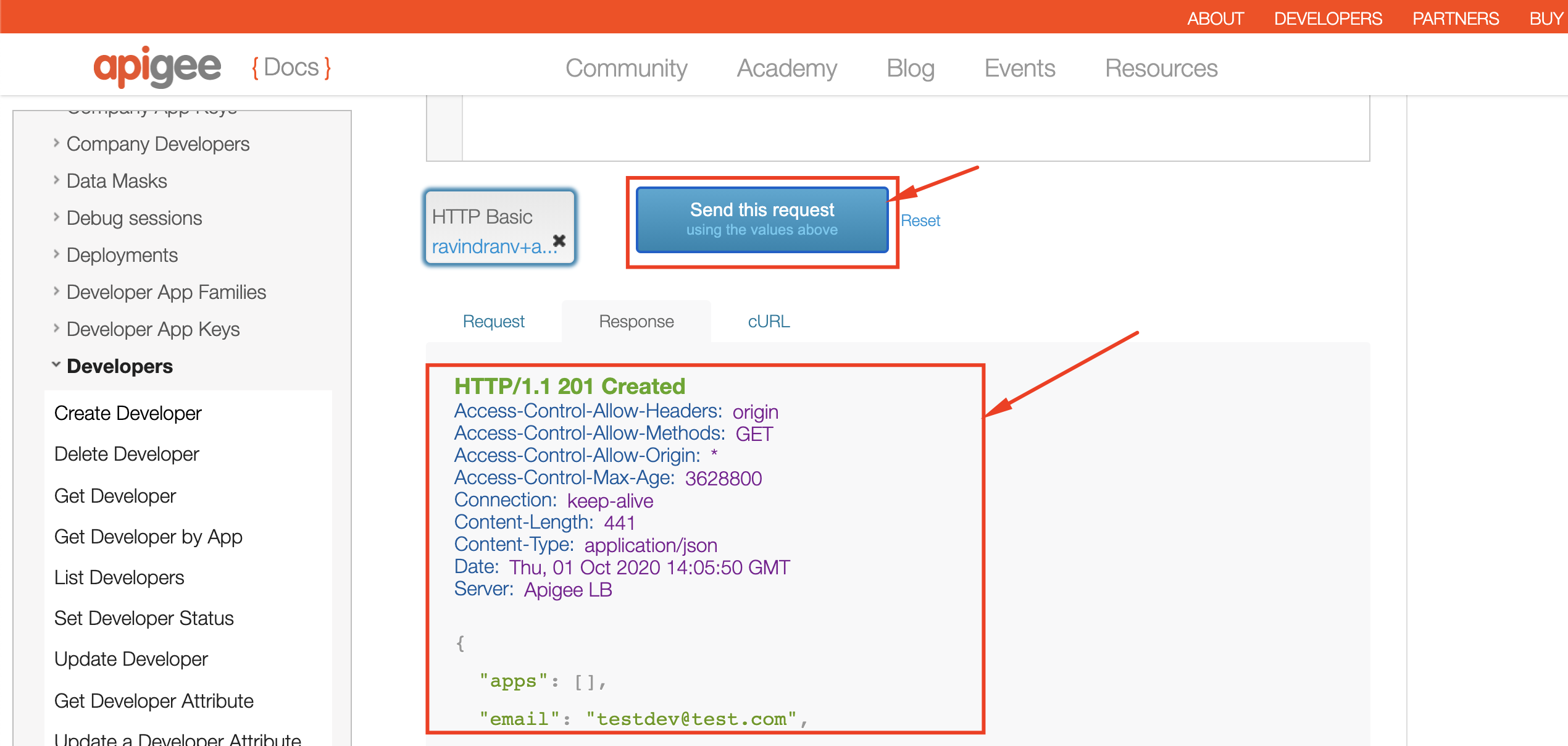This screenshot has width=1568, height=746.
Task: Click the BUY link in top bar
Action: pyautogui.click(x=1548, y=19)
